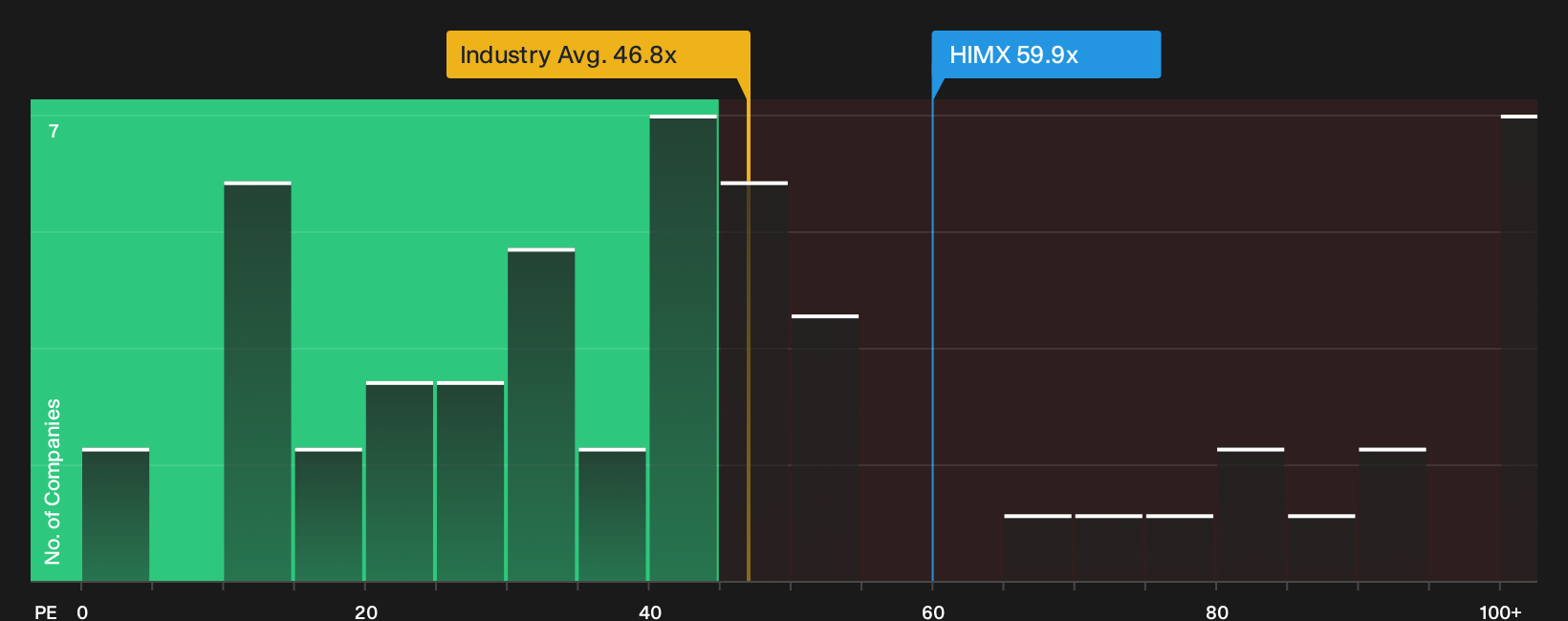Click the 'PE' x-axis label
Screen dimensions: 1568x621
46,611
